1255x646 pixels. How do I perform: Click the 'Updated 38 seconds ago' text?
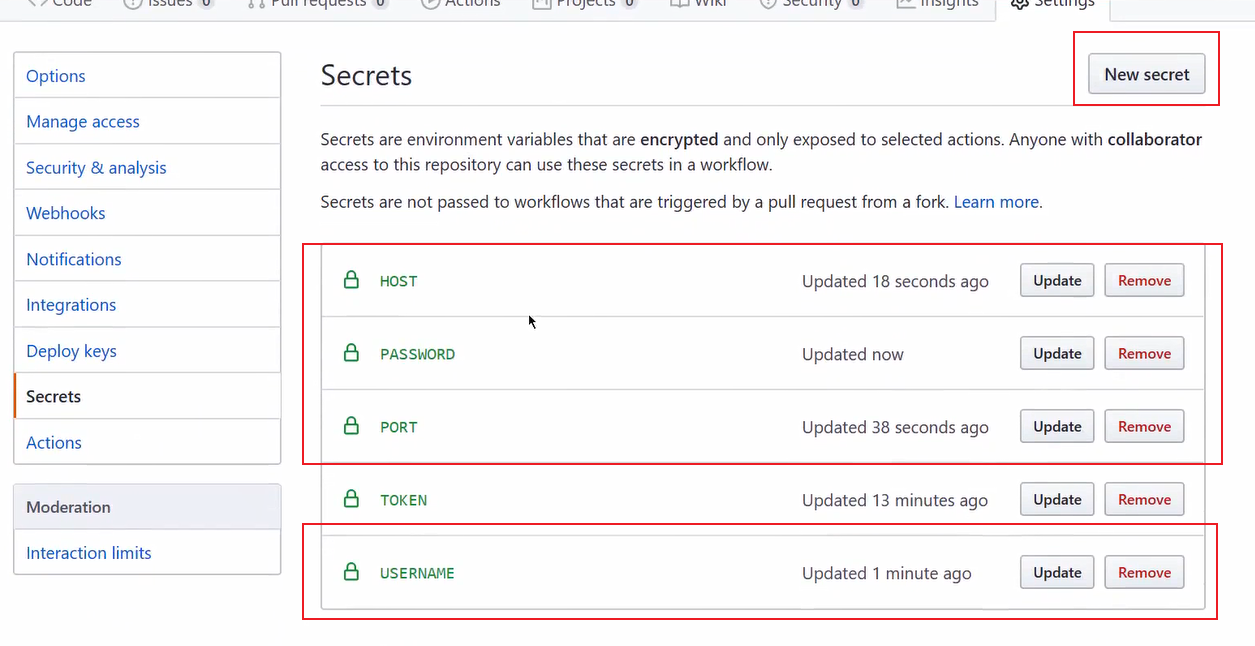[895, 427]
